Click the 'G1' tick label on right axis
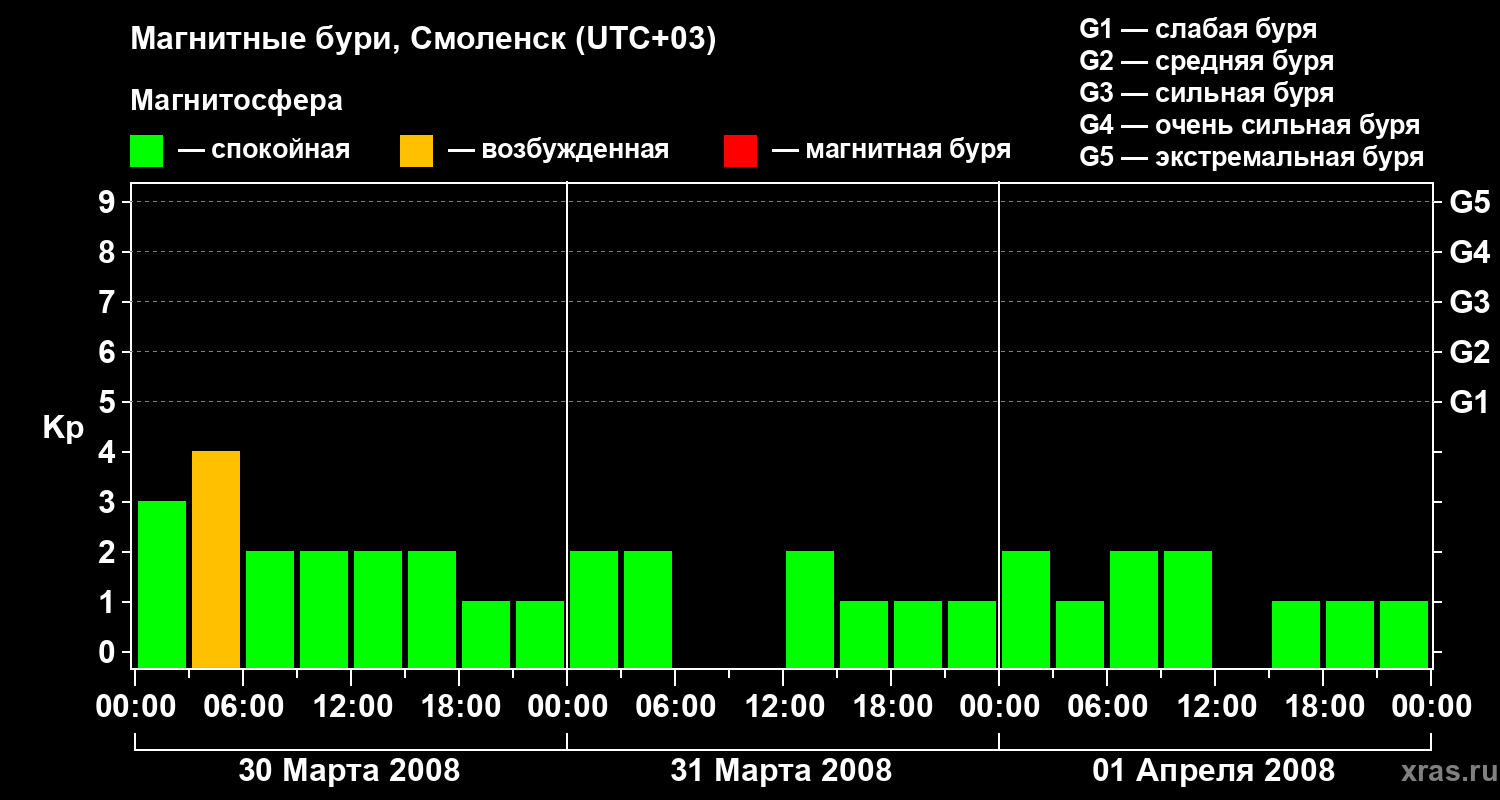Viewport: 1500px width, 800px height. [1469, 402]
